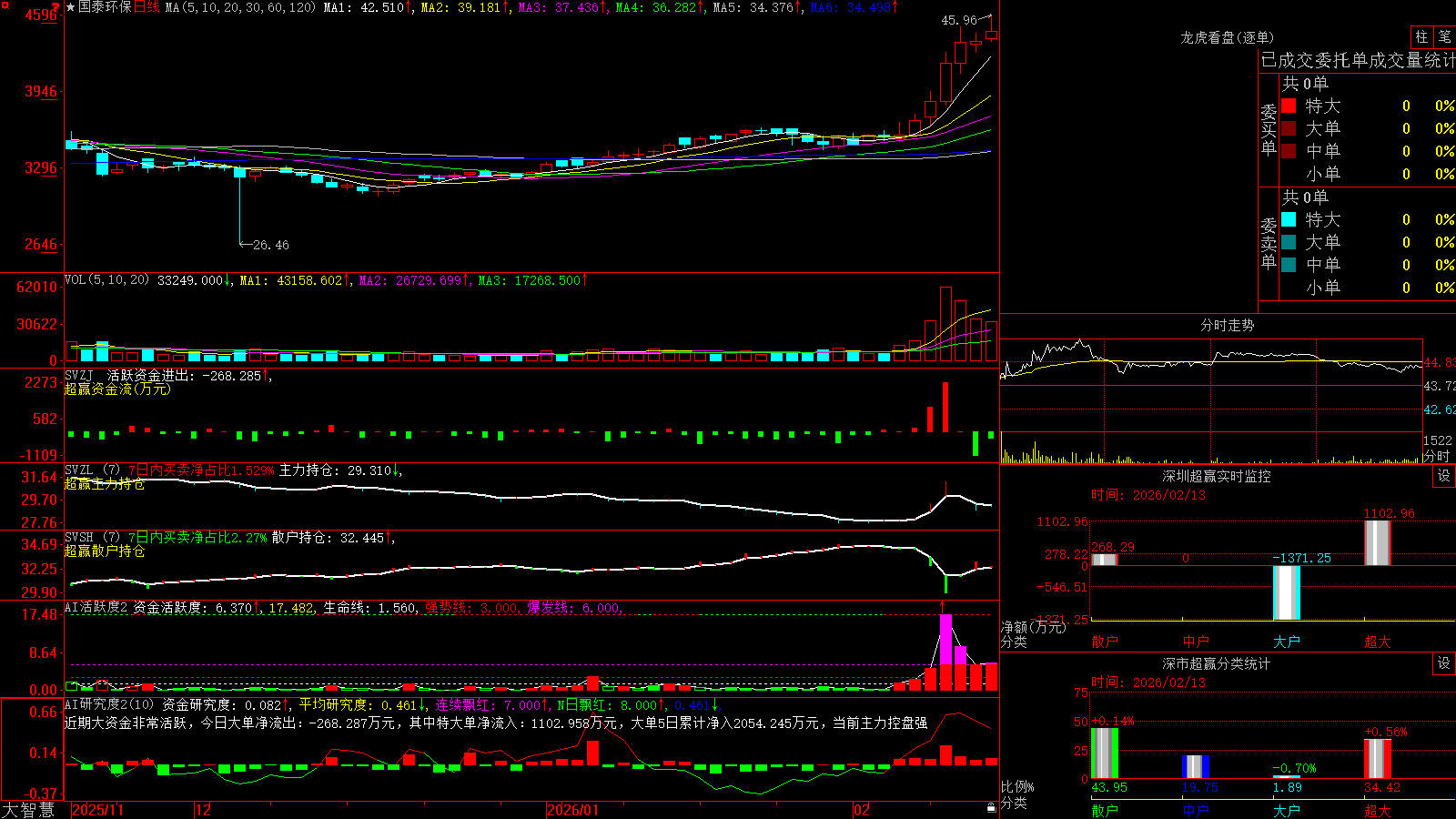The image size is (1456, 819).
Task: Click the teal 中单 sell-order swatch
Action: tap(1289, 265)
